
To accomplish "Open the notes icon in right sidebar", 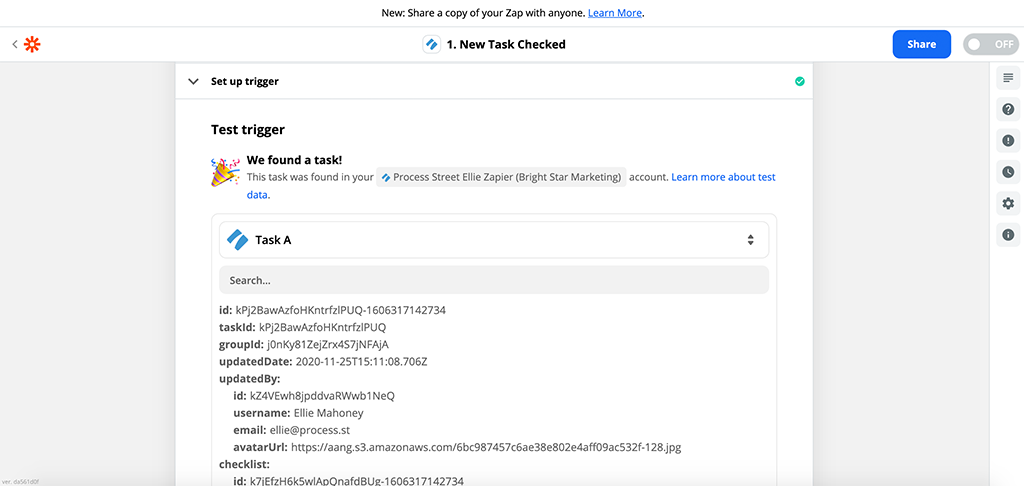I will point(1008,78).
